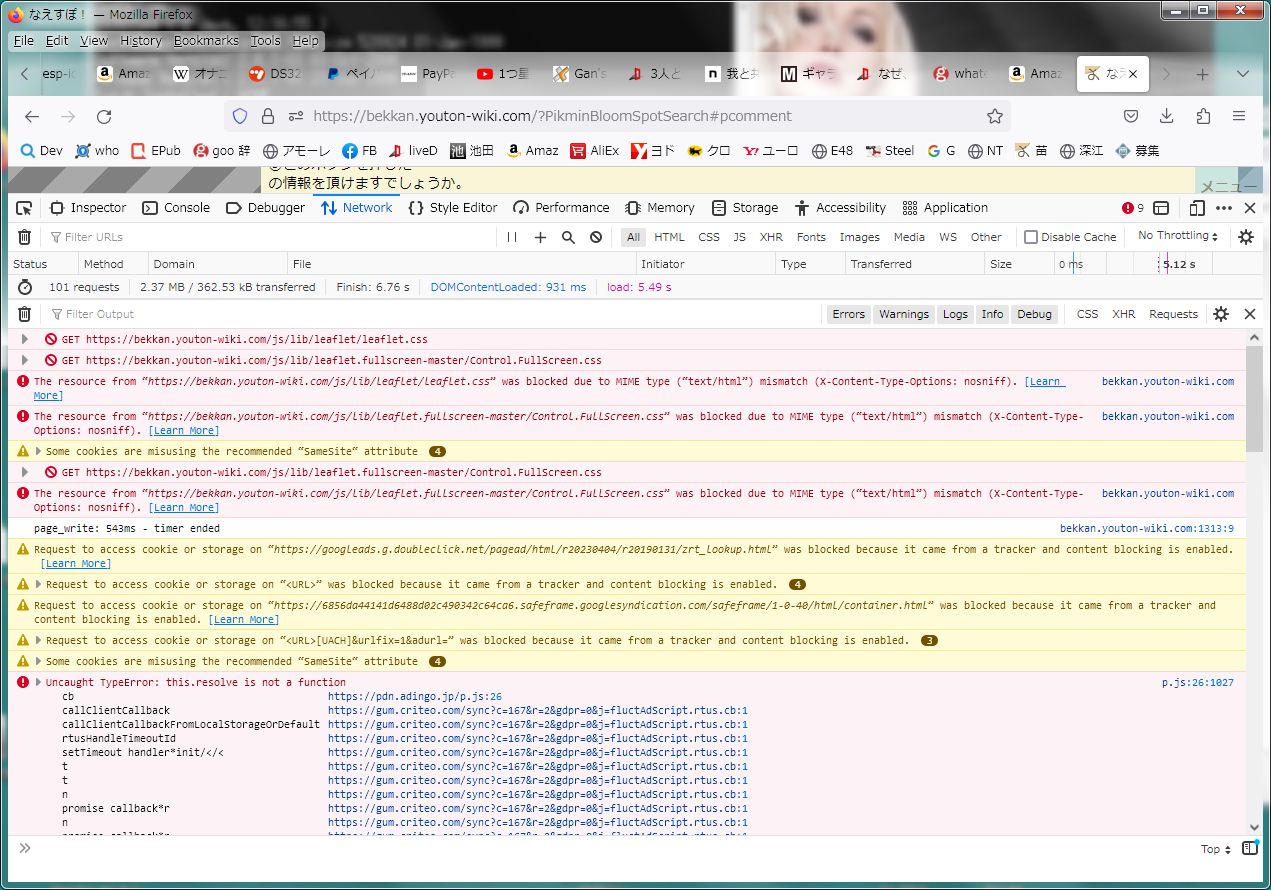The image size is (1271, 890).
Task: Pause network recording button
Action: coord(512,237)
